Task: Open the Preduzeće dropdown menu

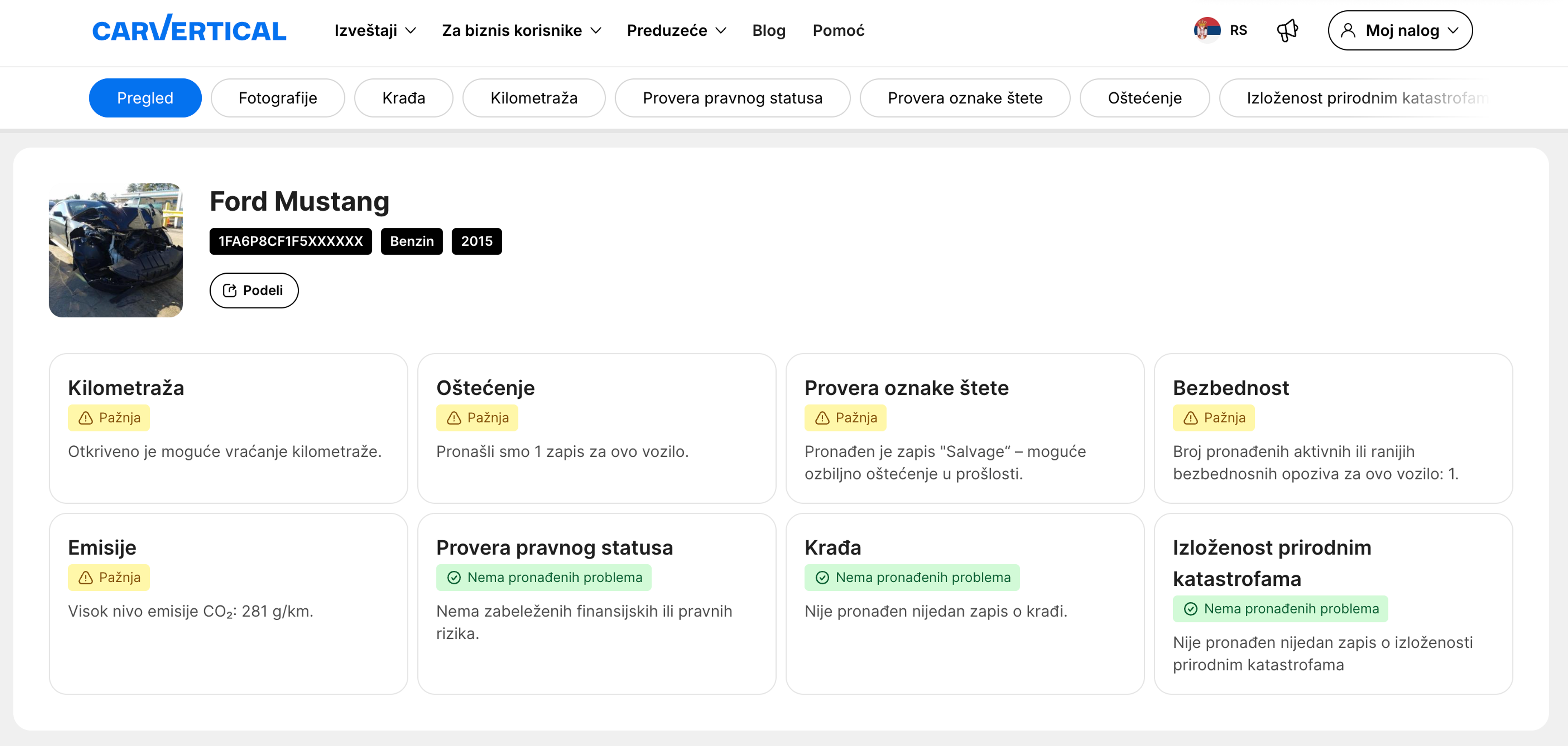Action: point(676,31)
